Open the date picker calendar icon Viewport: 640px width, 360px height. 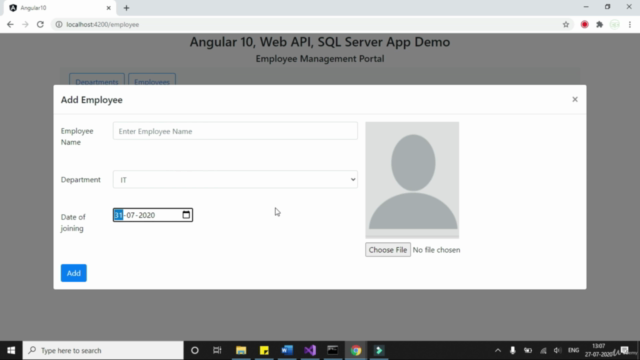click(186, 215)
